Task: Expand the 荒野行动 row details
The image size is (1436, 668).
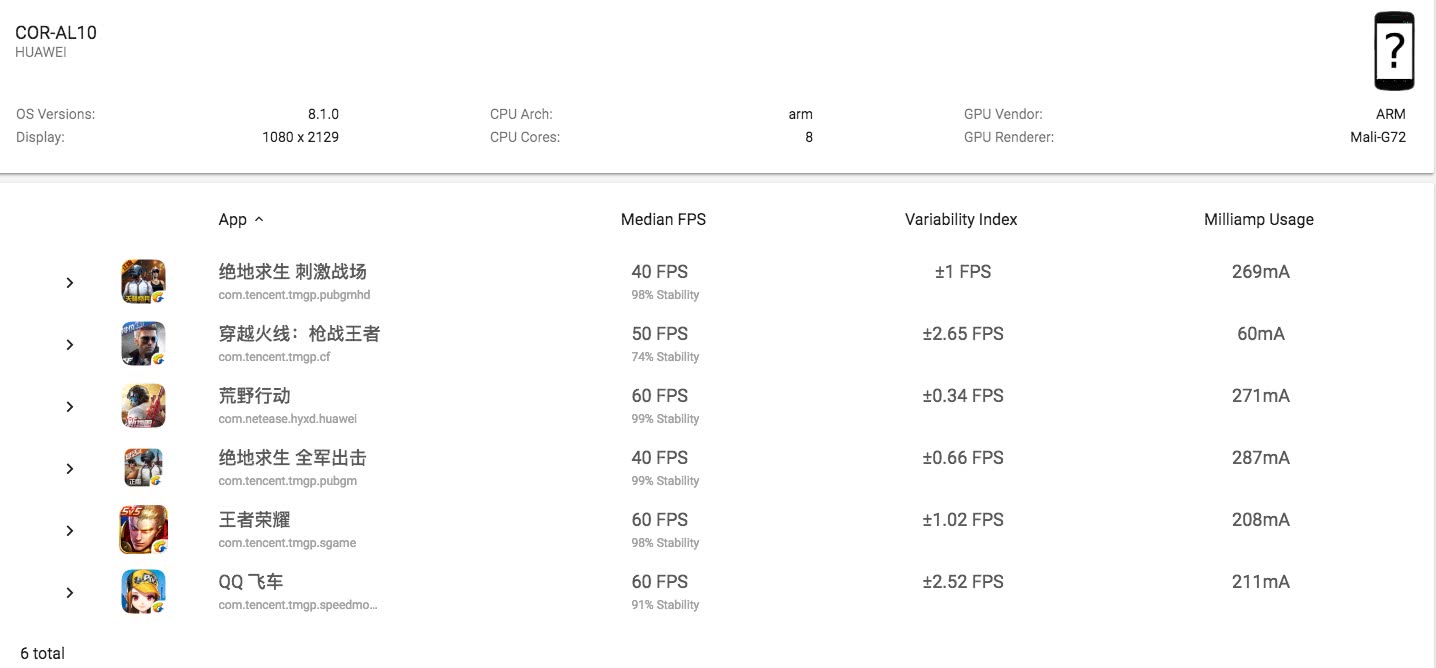Action: click(x=70, y=407)
